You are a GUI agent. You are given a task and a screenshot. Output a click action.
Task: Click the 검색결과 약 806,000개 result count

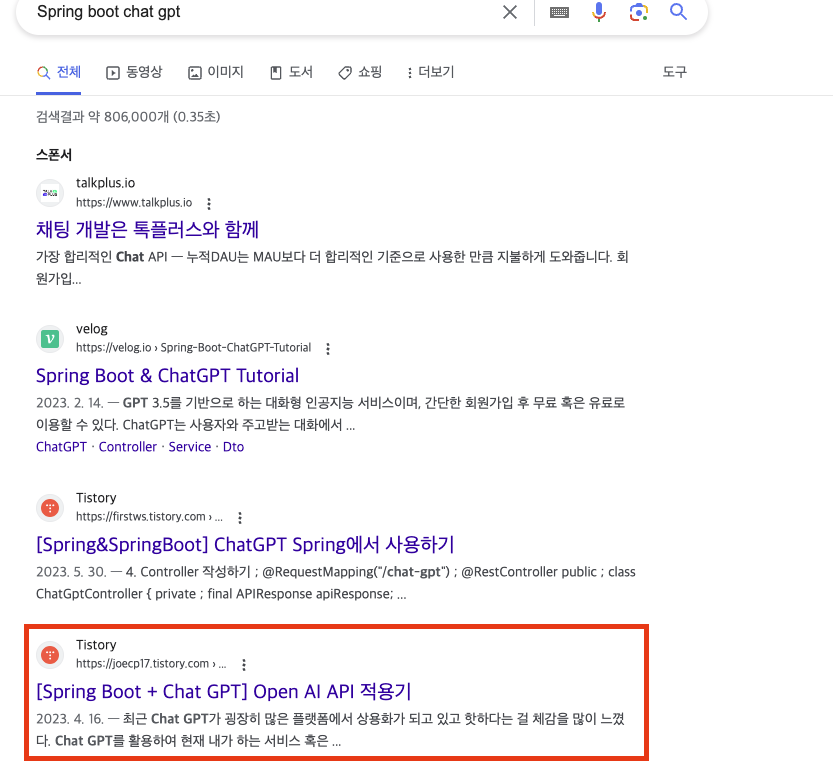pyautogui.click(x=128, y=117)
